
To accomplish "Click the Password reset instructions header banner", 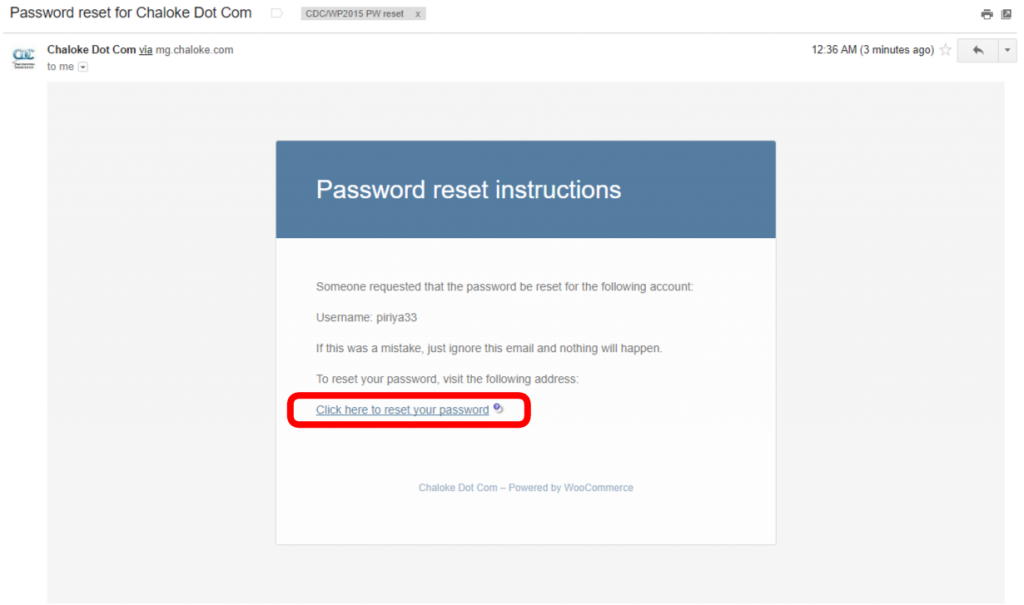I will (x=525, y=189).
